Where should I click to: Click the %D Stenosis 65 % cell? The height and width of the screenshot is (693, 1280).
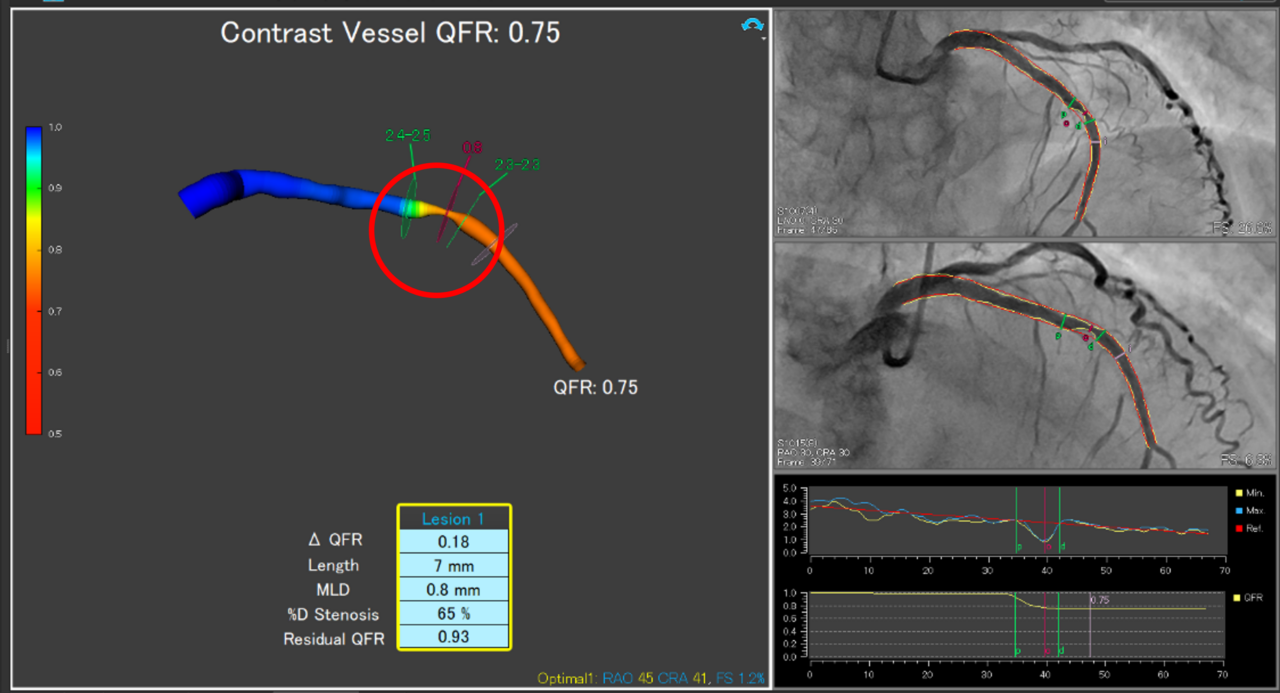453,614
